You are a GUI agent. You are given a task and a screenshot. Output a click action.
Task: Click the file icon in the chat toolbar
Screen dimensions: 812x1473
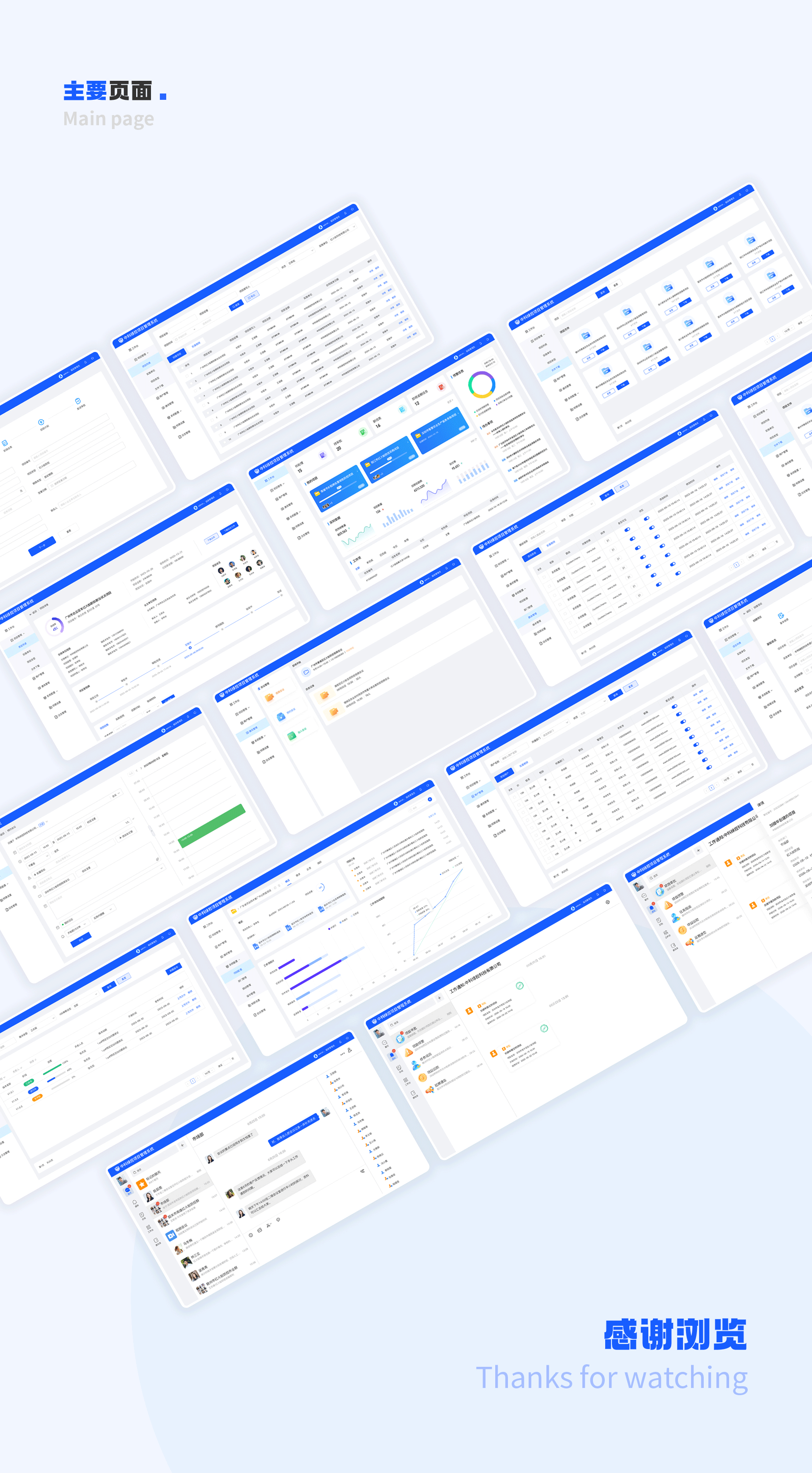[260, 1230]
